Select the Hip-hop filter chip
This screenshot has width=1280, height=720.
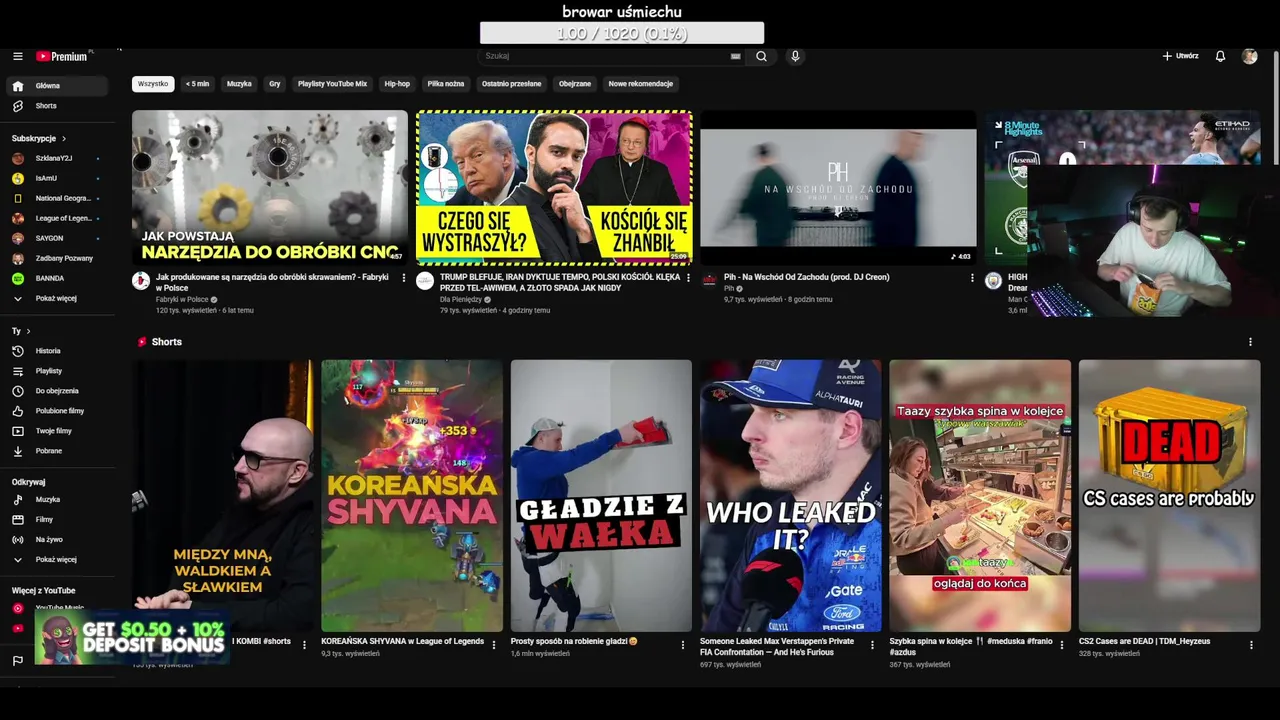pyautogui.click(x=397, y=84)
